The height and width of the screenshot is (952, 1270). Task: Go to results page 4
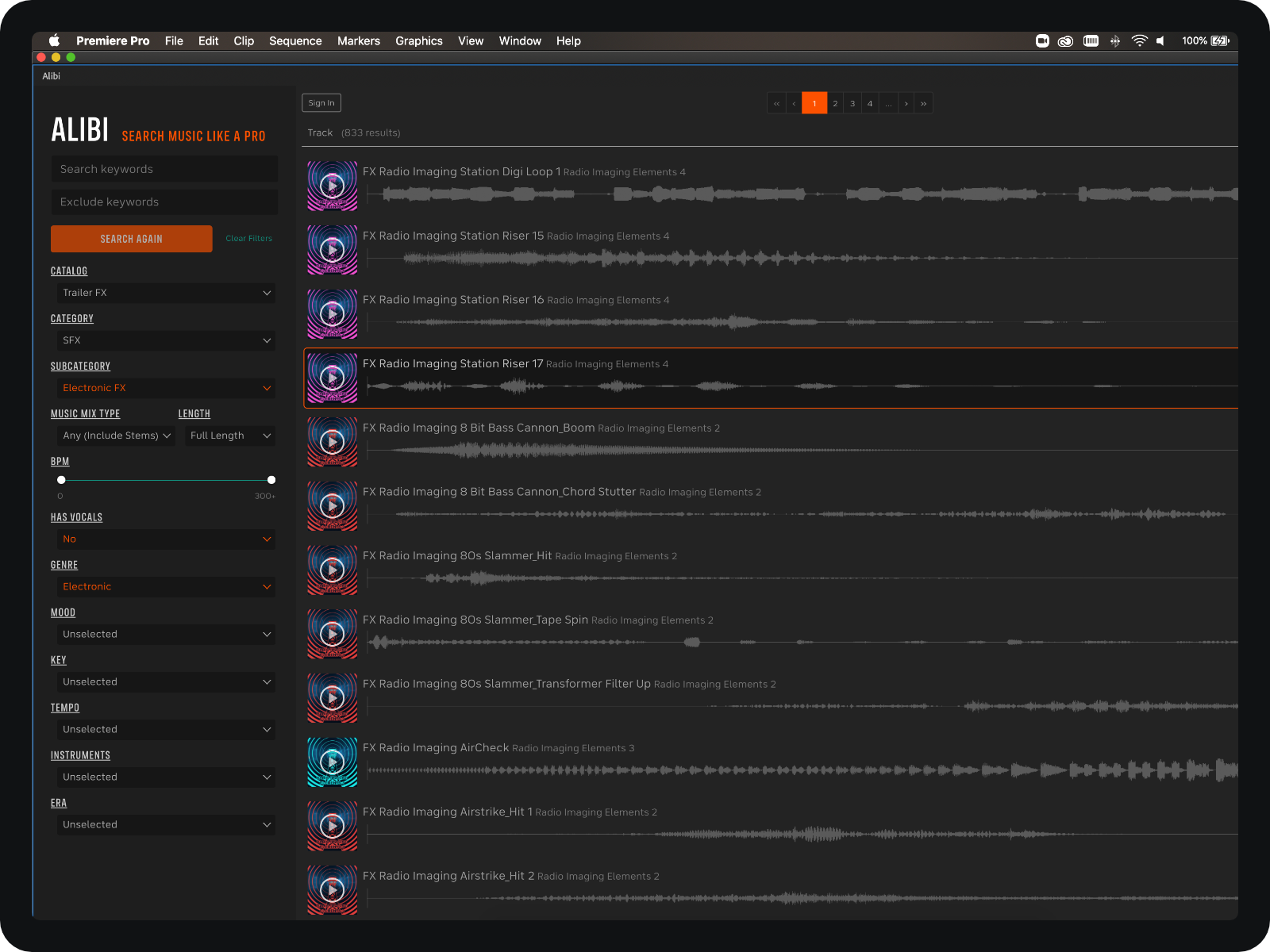(870, 103)
